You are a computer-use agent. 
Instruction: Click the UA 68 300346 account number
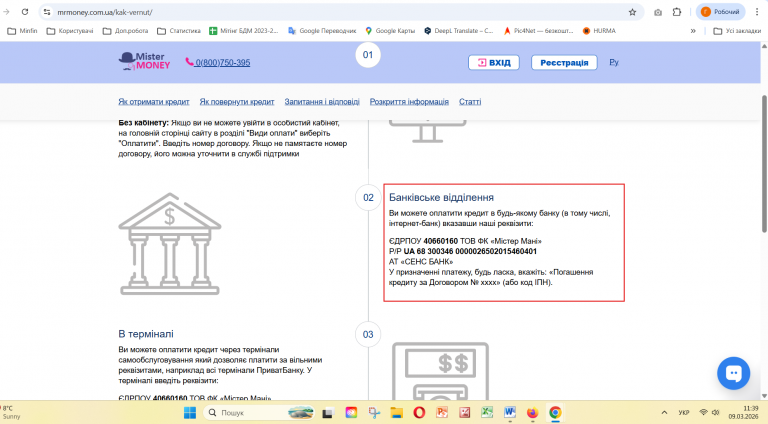coord(470,251)
